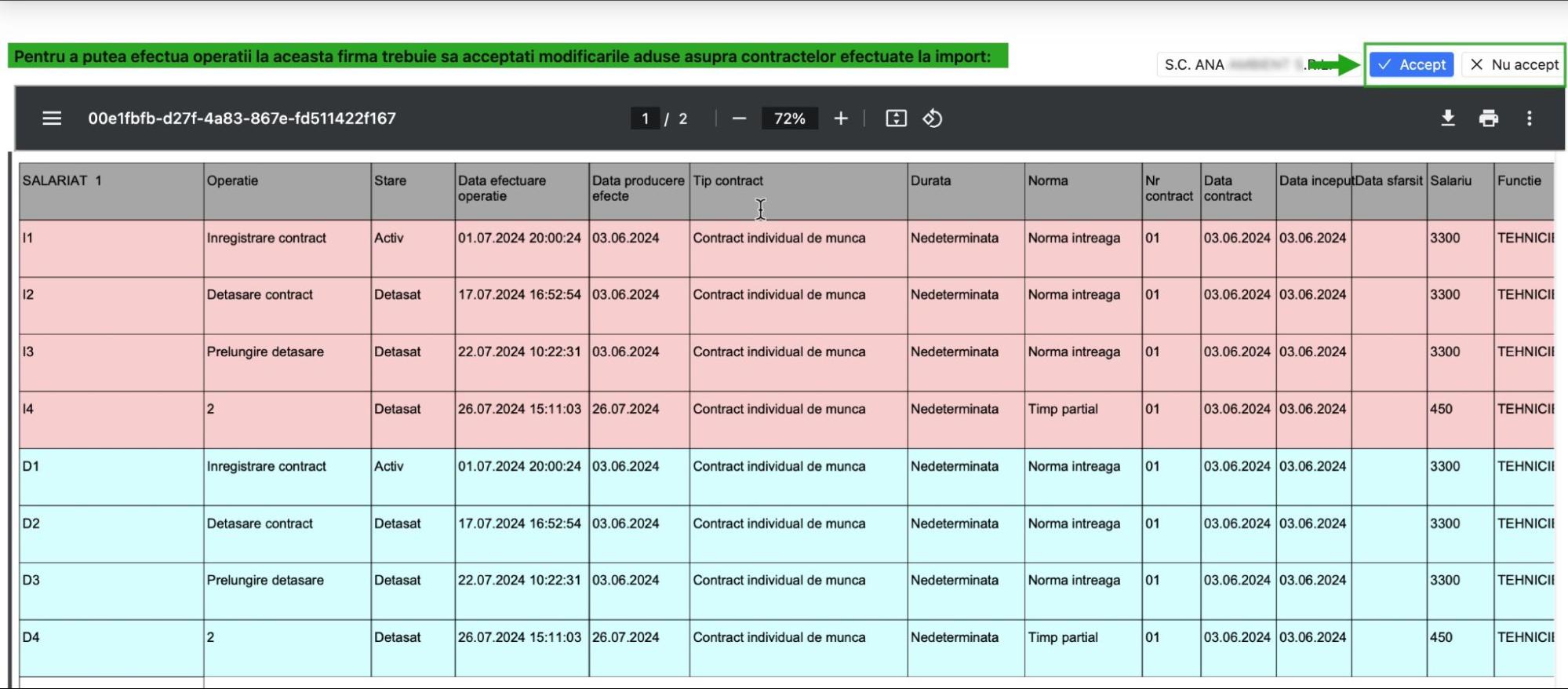Print the PDF document

point(1489,118)
